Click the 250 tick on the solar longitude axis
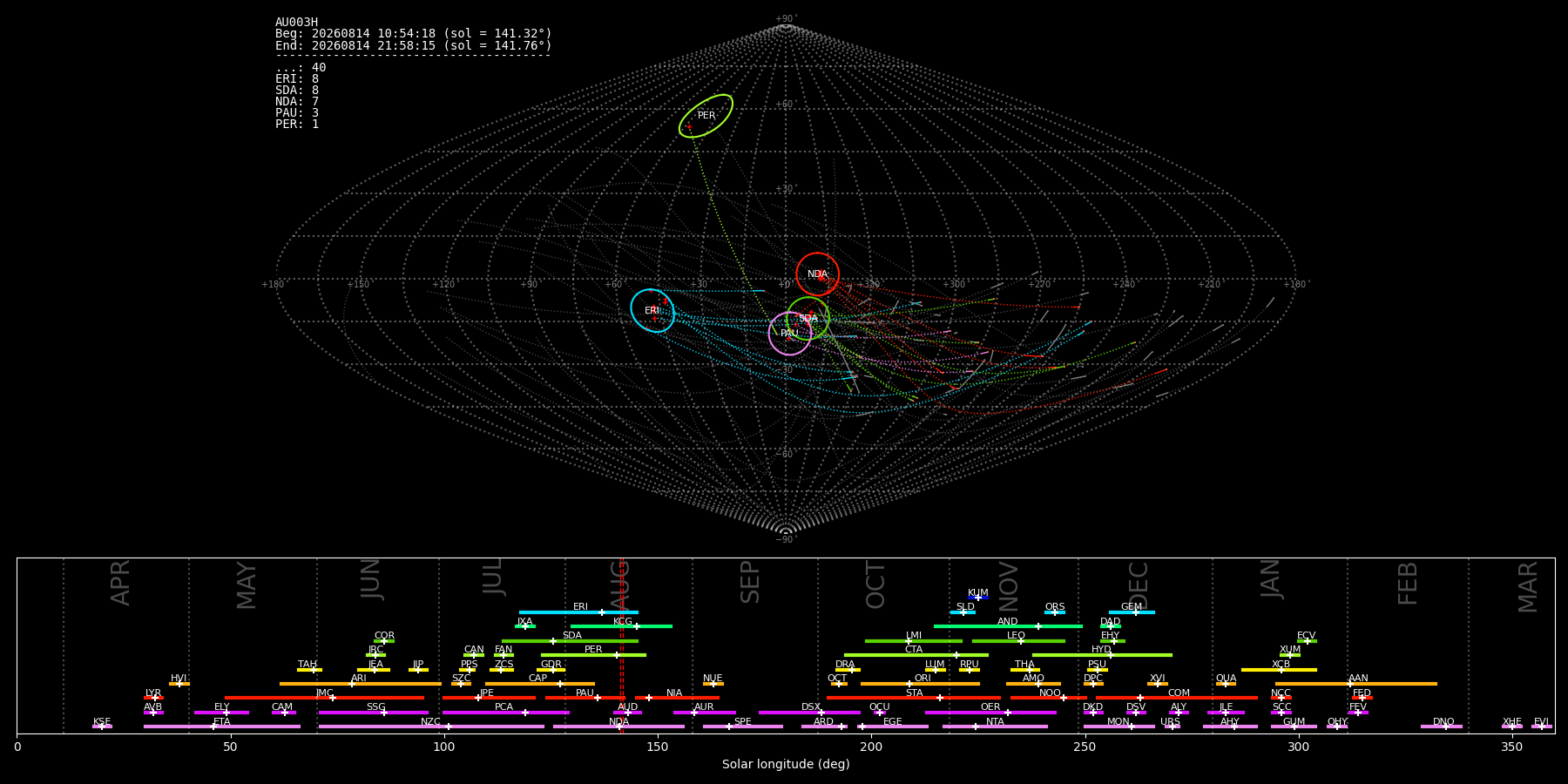Viewport: 1568px width, 784px height. pos(1085,747)
